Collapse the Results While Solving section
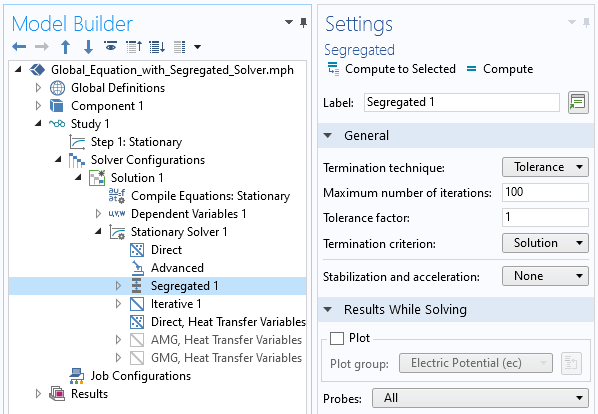This screenshot has width=598, height=414. (x=328, y=309)
